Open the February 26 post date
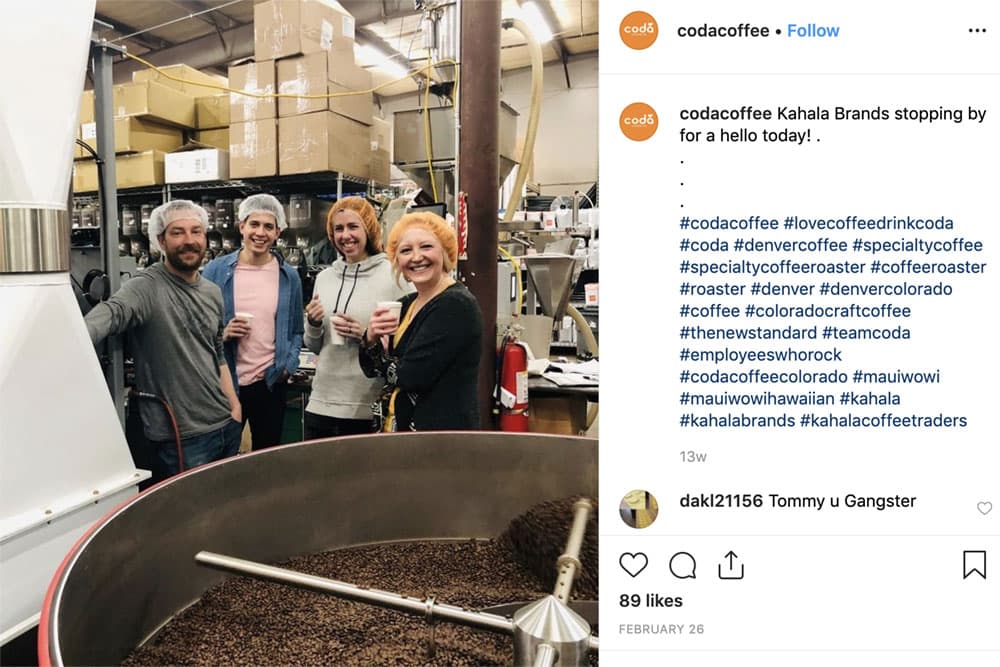The width and height of the screenshot is (1000, 667). tap(661, 629)
